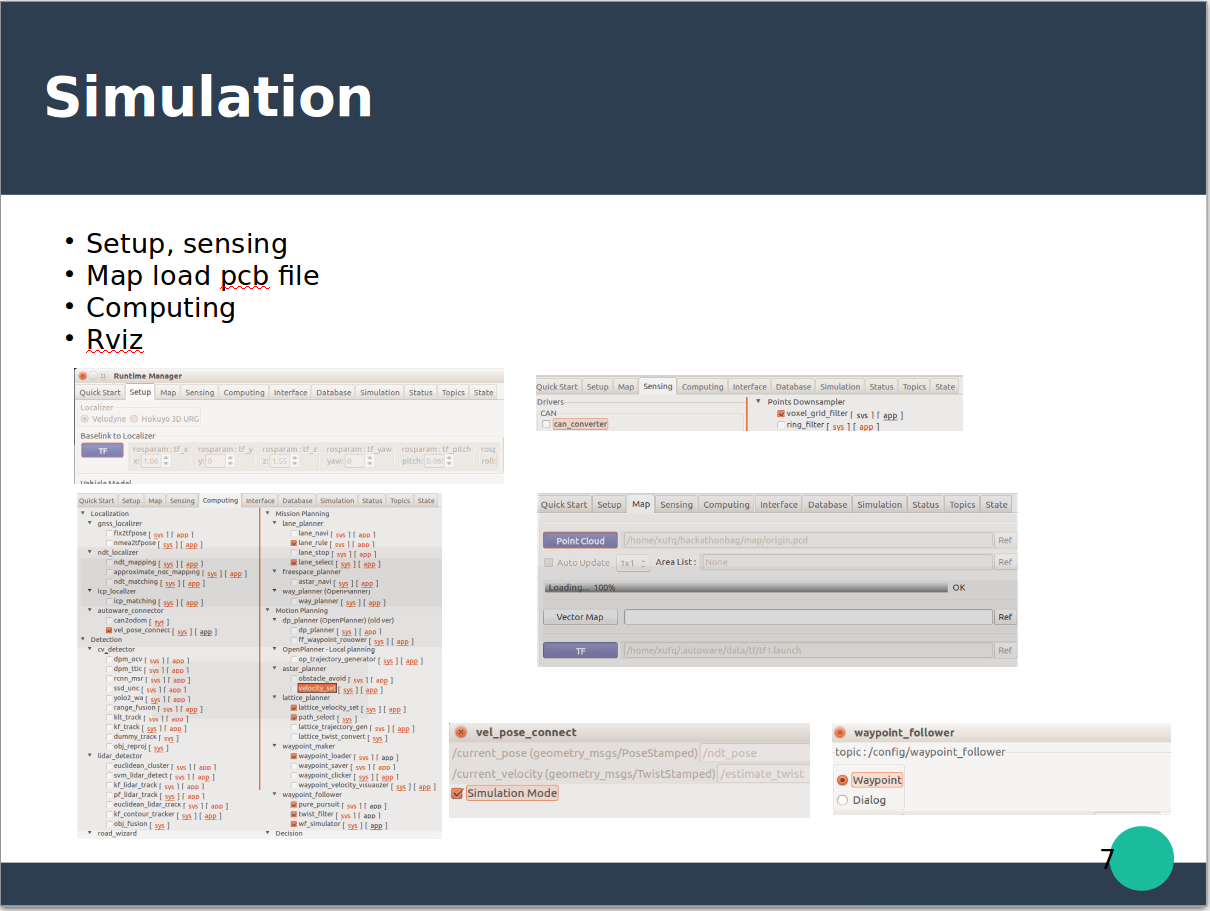The width and height of the screenshot is (1210, 911).
Task: Collapse the ndt_localizer group
Action: (x=91, y=552)
